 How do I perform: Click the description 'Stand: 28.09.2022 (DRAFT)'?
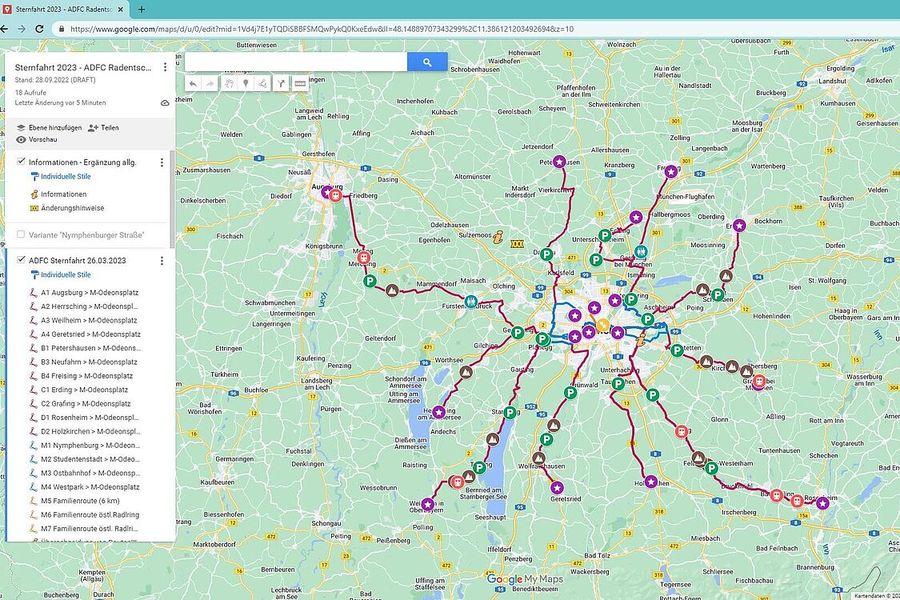55,80
